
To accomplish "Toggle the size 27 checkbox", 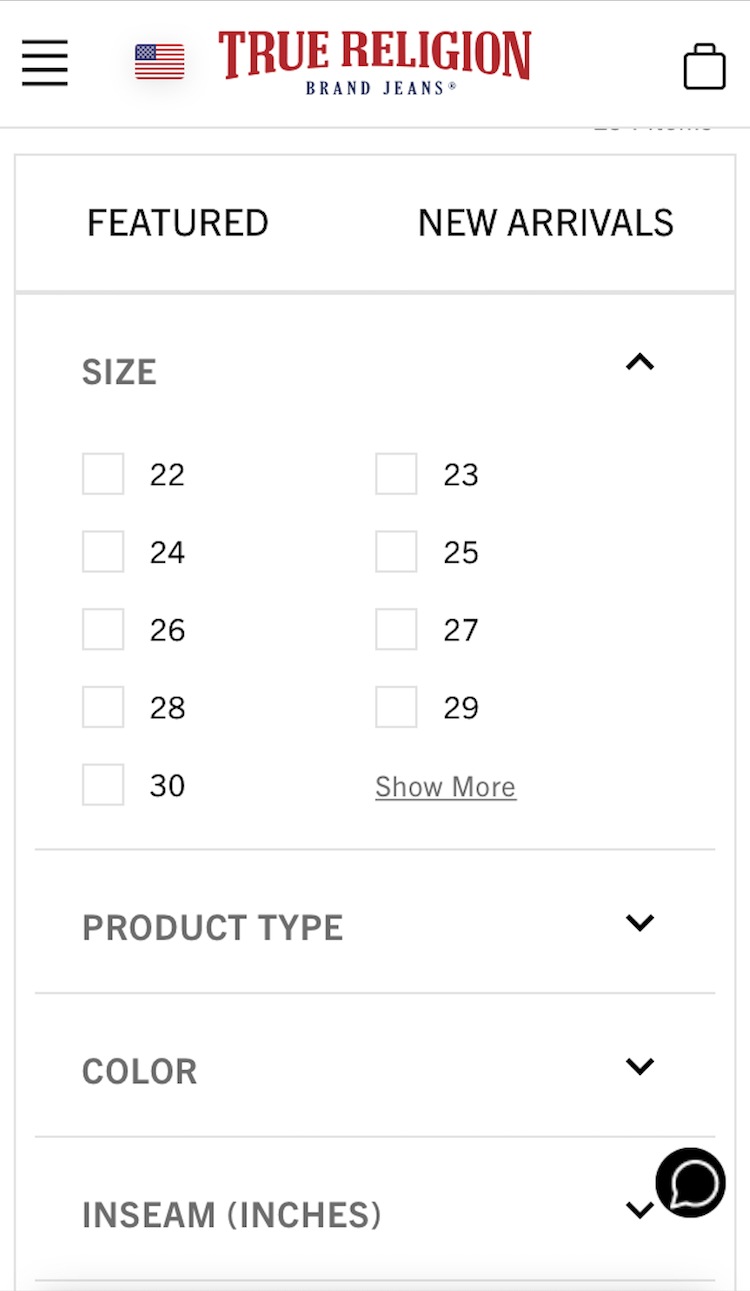I will tap(396, 630).
